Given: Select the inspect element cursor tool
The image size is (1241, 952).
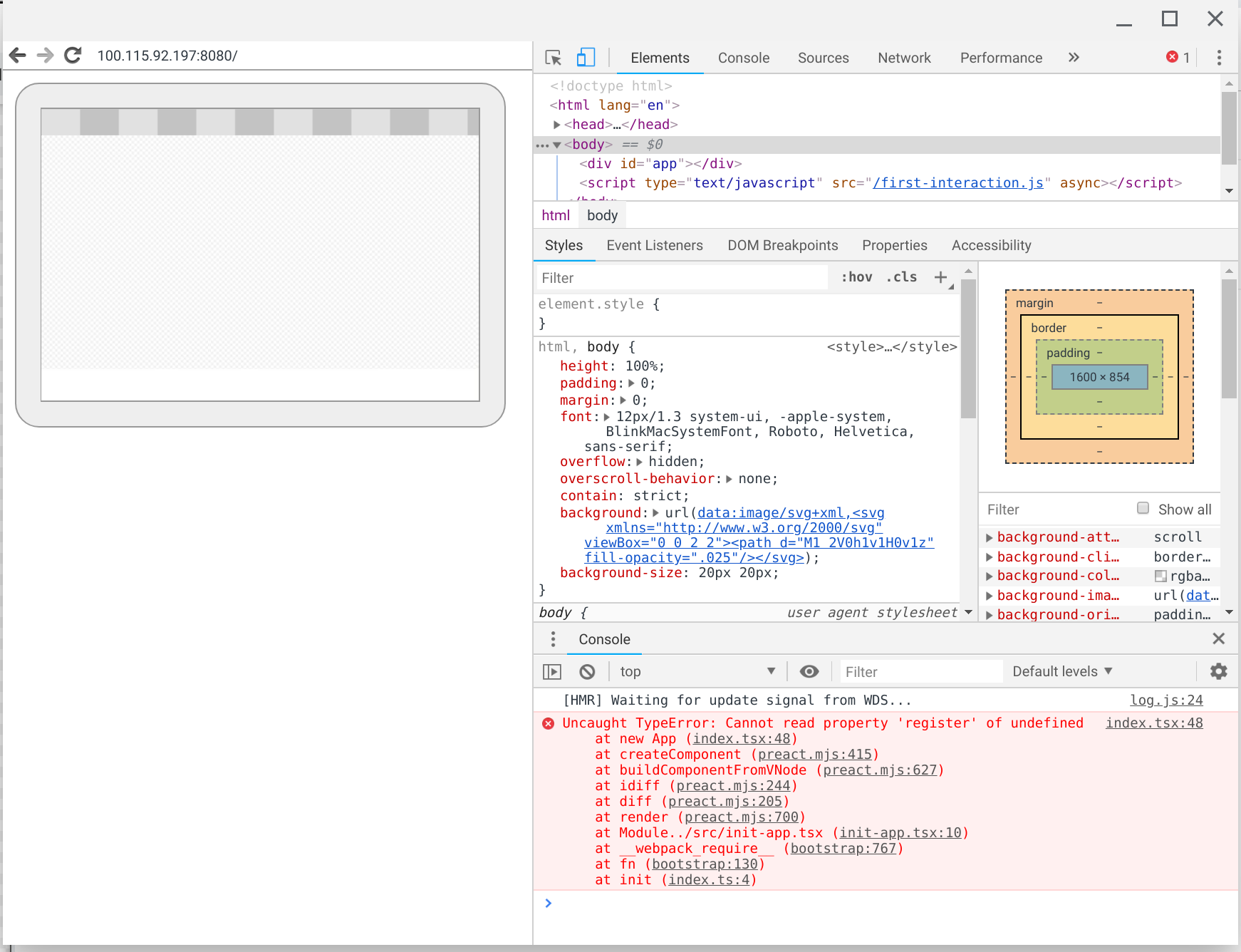Looking at the screenshot, I should click(x=551, y=58).
